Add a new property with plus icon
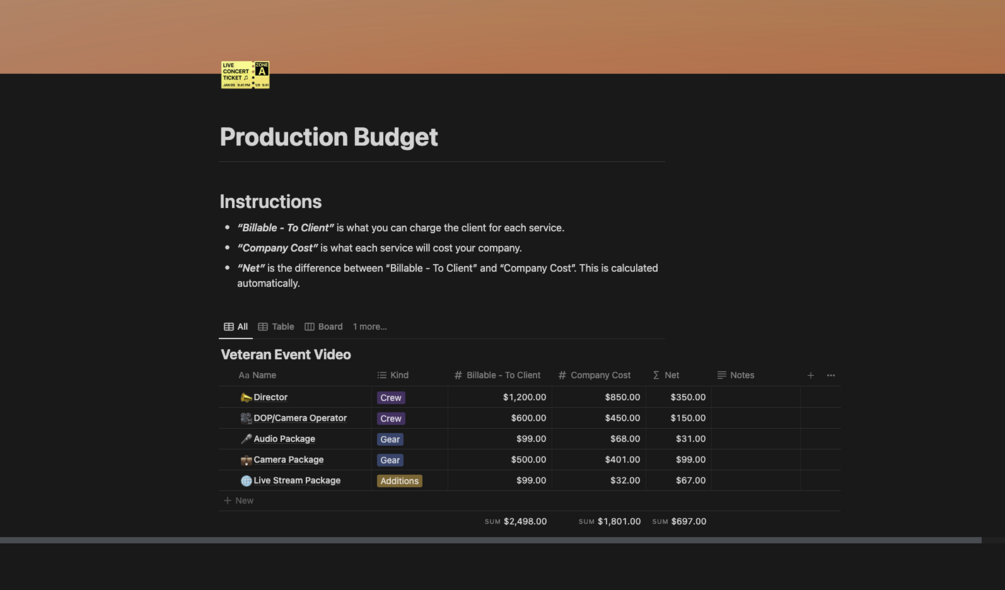The image size is (1005, 590). [x=810, y=376]
